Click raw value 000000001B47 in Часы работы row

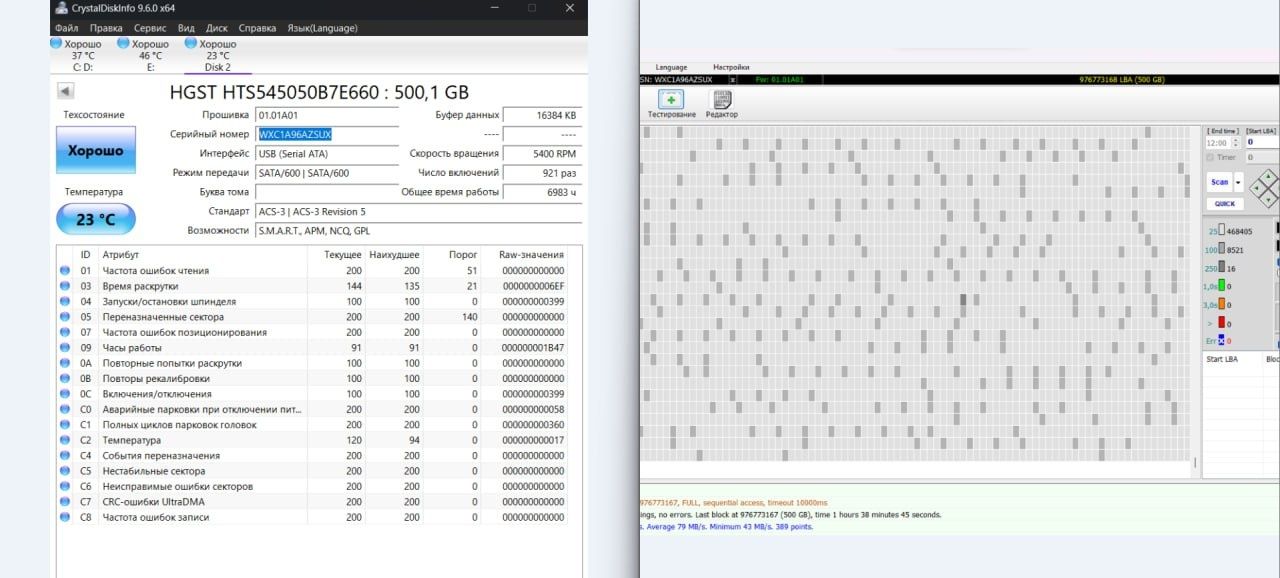click(x=533, y=347)
